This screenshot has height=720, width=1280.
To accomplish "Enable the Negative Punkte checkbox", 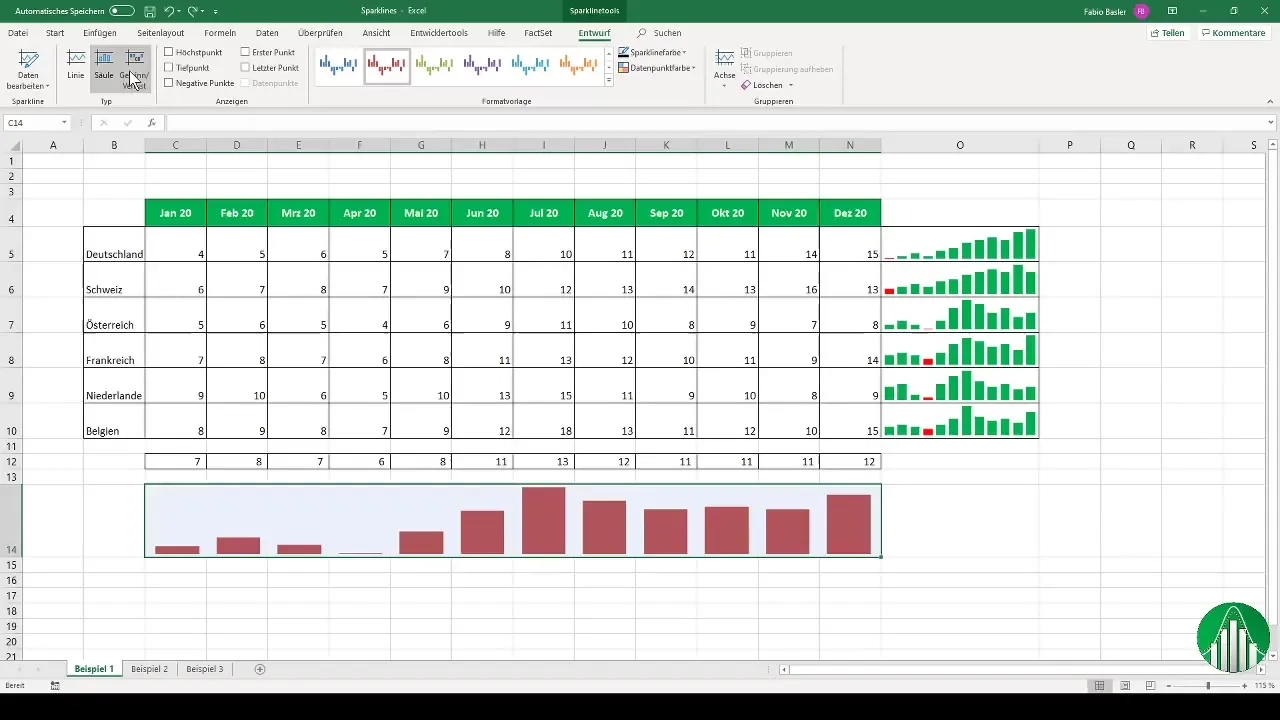I will (170, 83).
